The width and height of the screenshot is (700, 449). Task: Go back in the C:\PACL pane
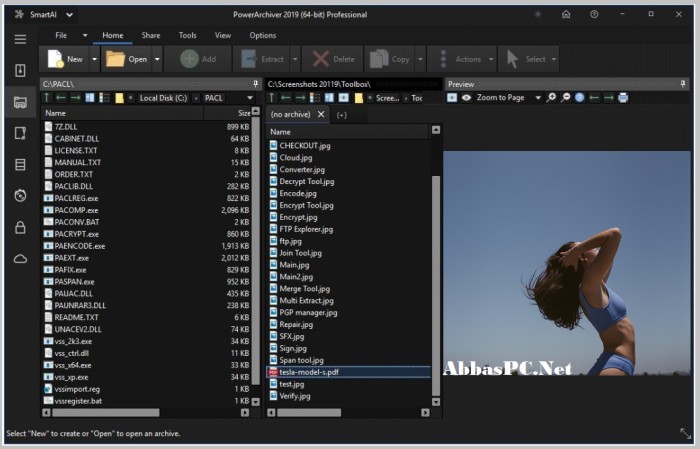tap(61, 98)
